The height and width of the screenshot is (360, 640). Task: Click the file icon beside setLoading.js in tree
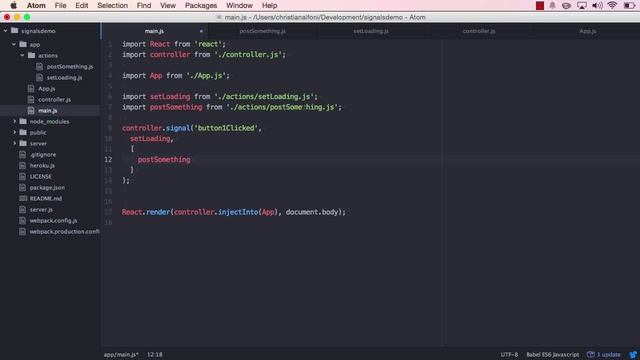pyautogui.click(x=40, y=77)
